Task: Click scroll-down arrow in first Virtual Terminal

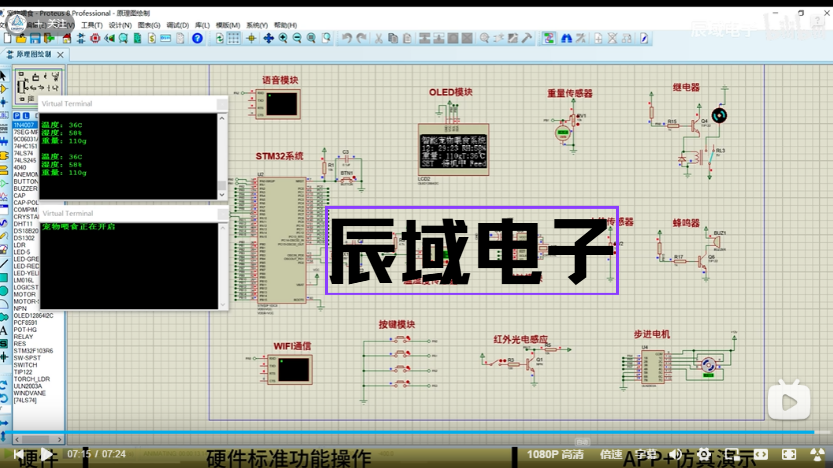Action: [x=222, y=195]
